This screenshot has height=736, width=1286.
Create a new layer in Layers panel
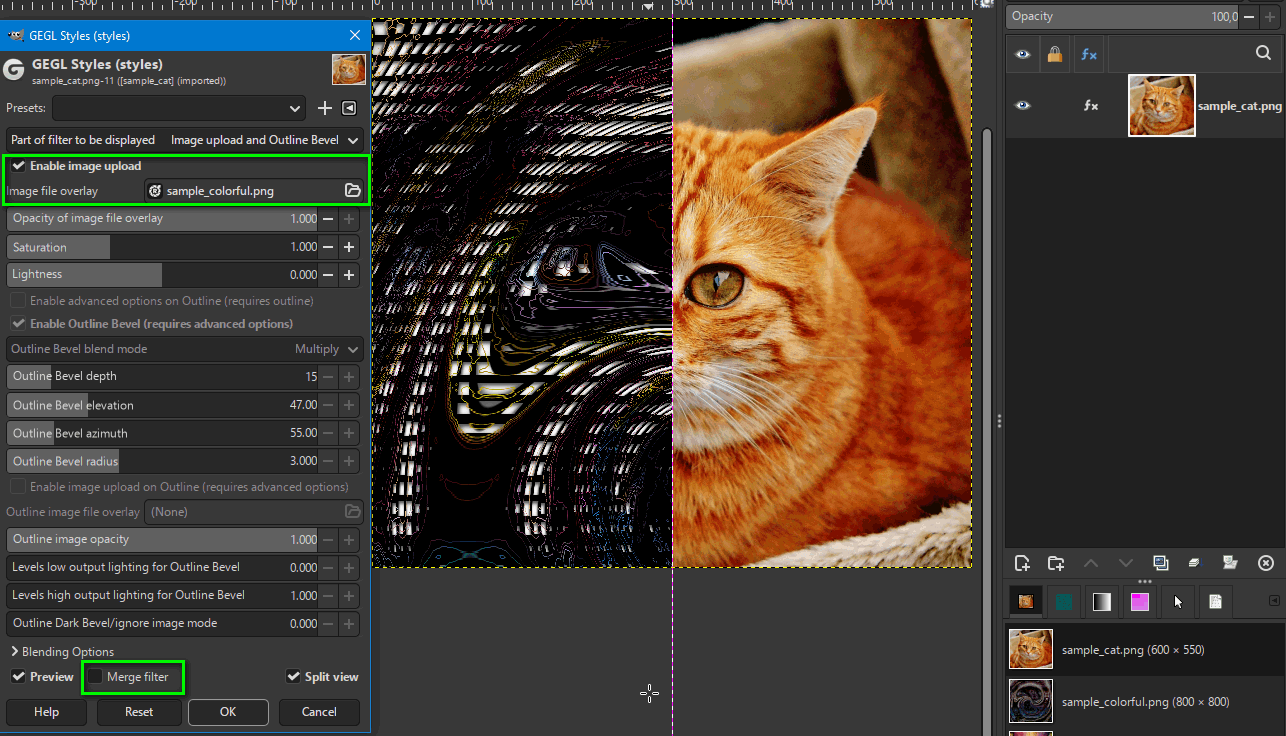1022,563
